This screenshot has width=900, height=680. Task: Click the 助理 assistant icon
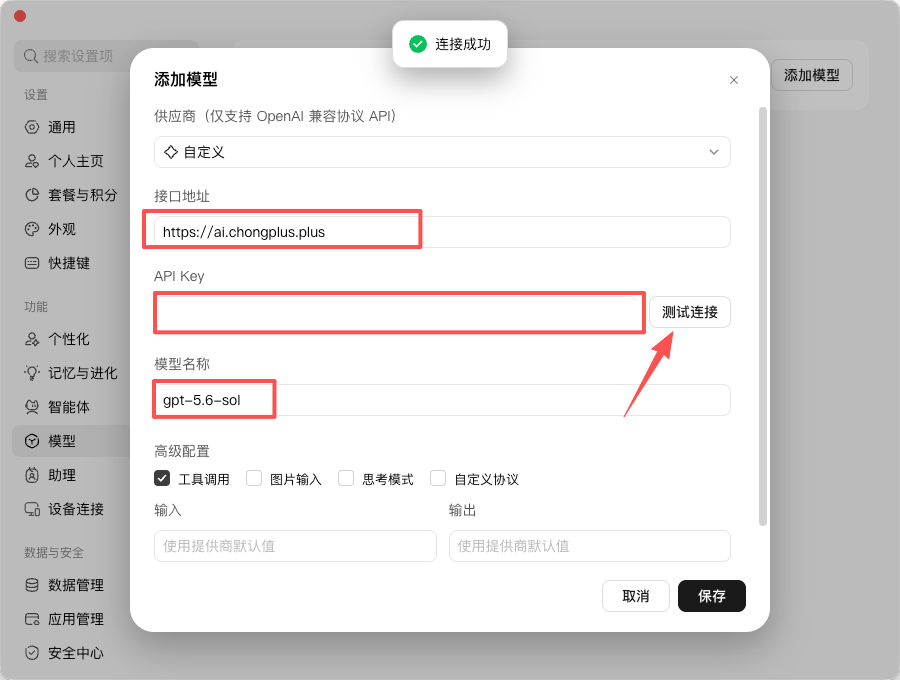coord(32,475)
